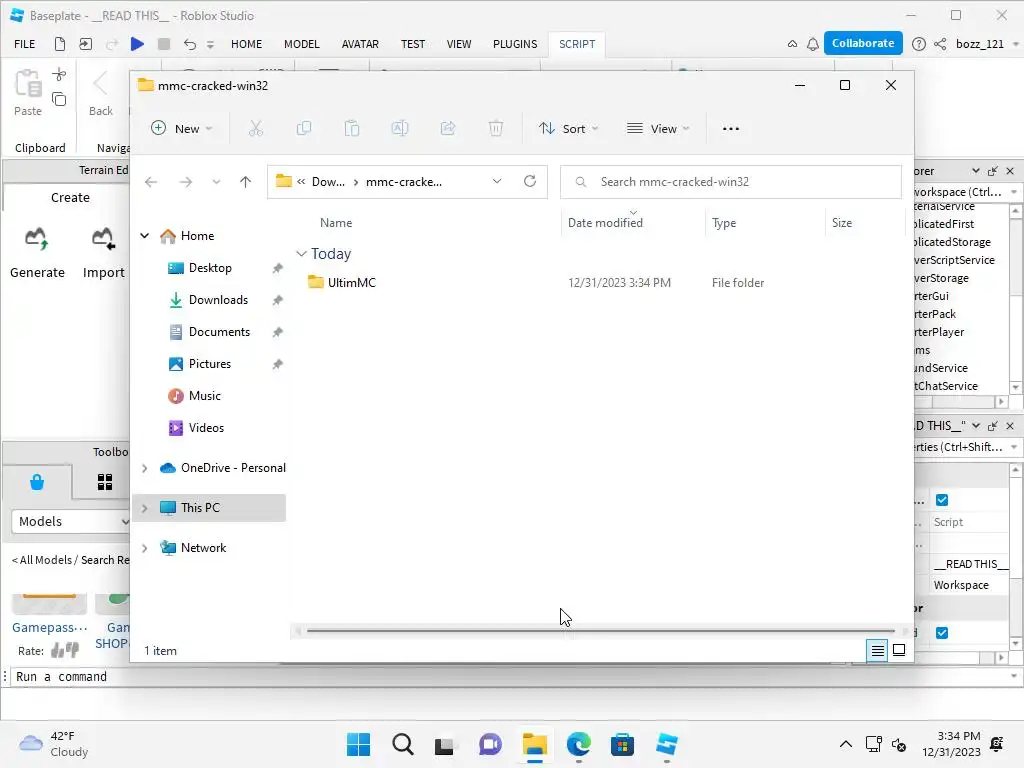Viewport: 1024px width, 768px height.
Task: Switch to the TEST ribbon tab
Action: point(413,44)
